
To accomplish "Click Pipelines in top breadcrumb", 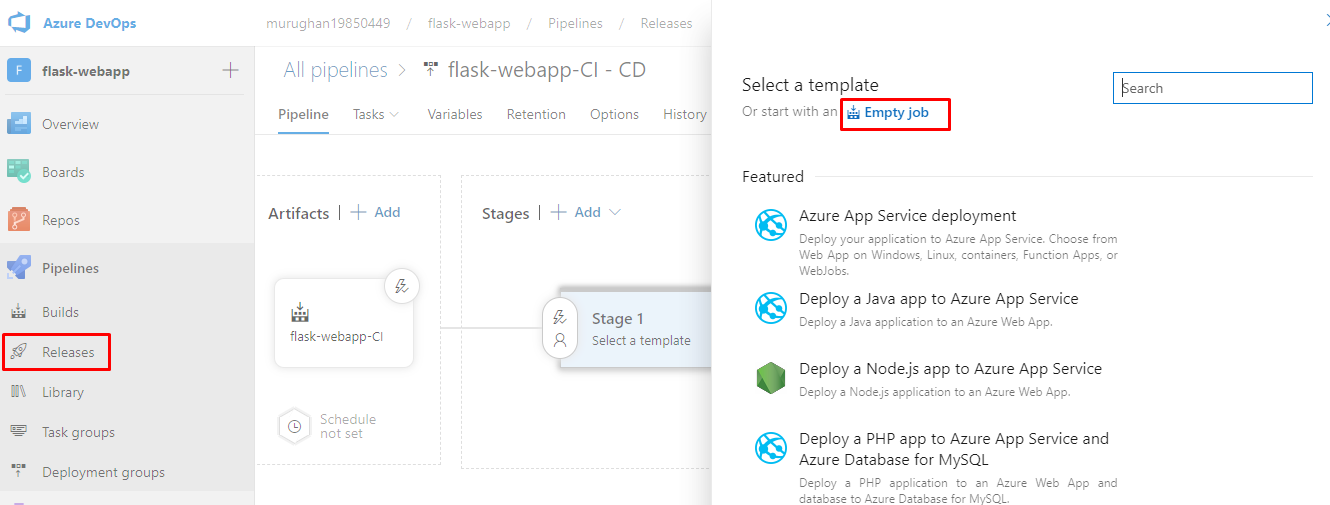I will coord(575,23).
